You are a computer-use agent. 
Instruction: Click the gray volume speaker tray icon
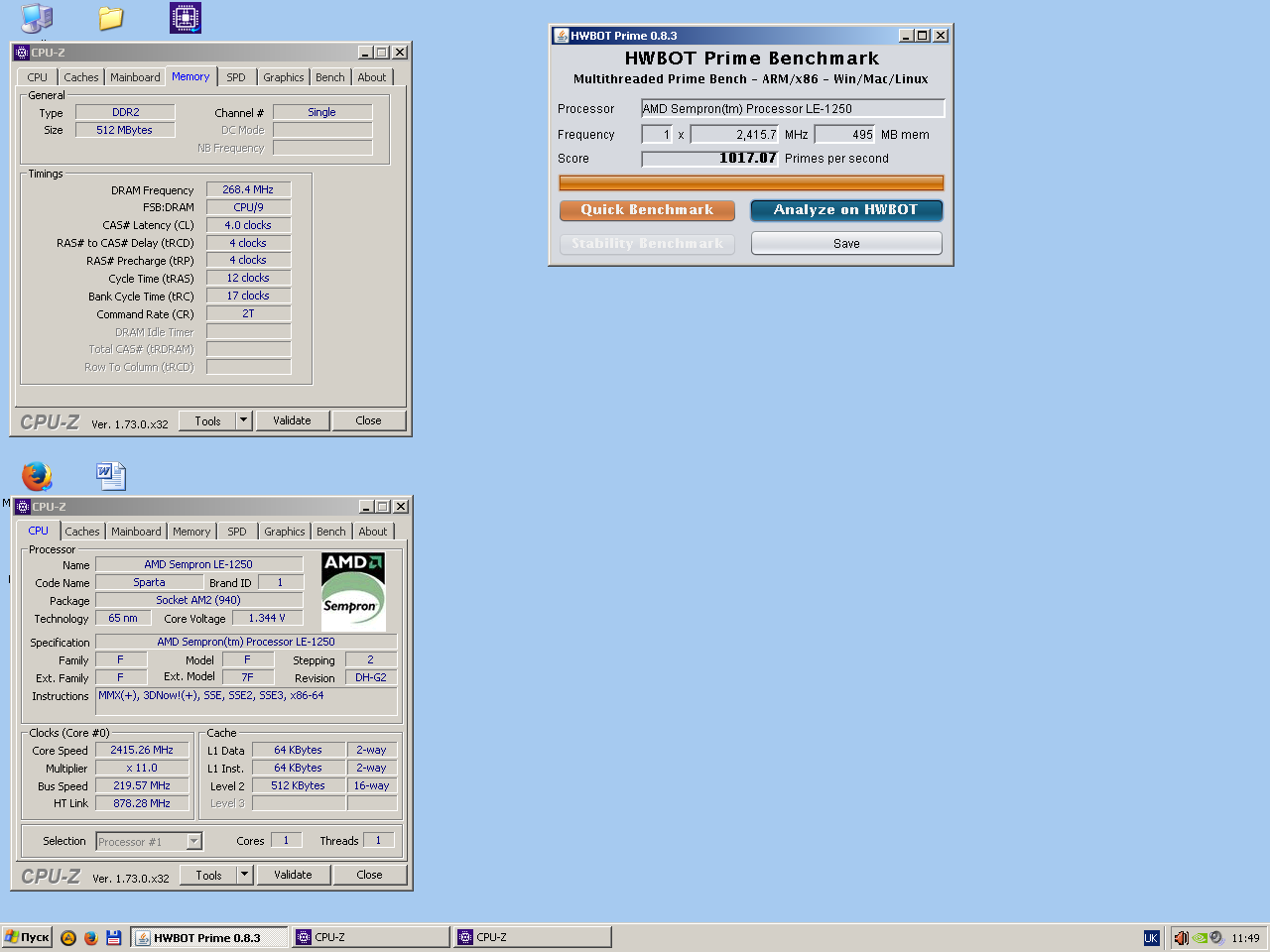(x=1216, y=937)
